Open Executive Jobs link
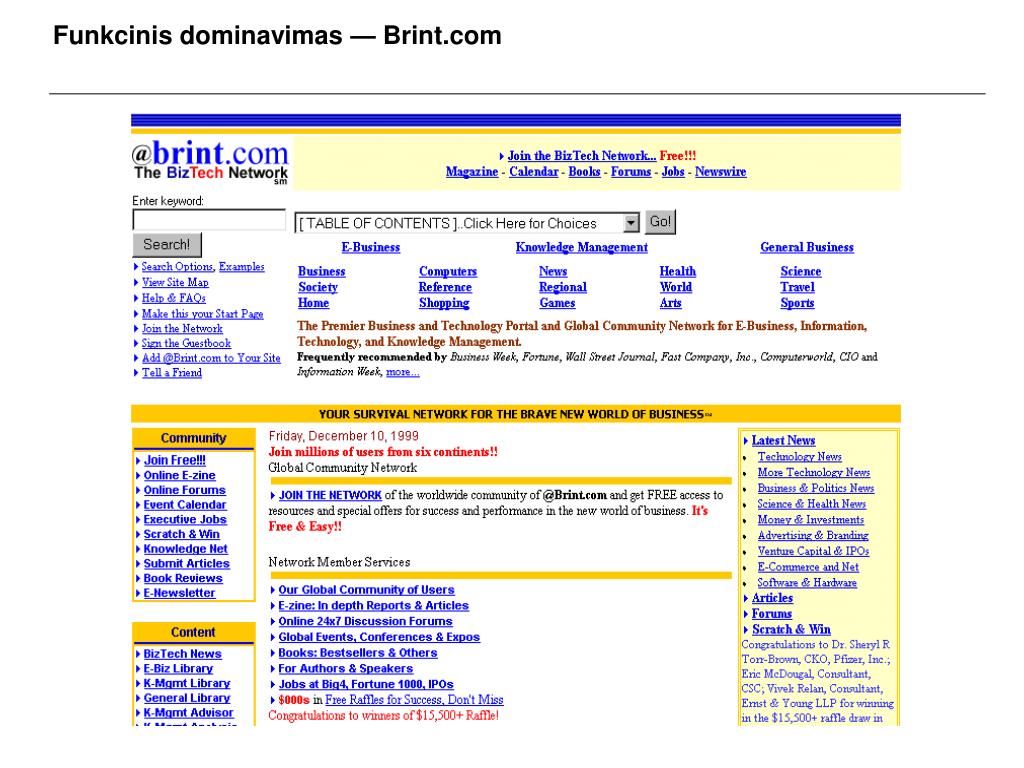Screen dimensions: 1024x768 tap(185, 520)
